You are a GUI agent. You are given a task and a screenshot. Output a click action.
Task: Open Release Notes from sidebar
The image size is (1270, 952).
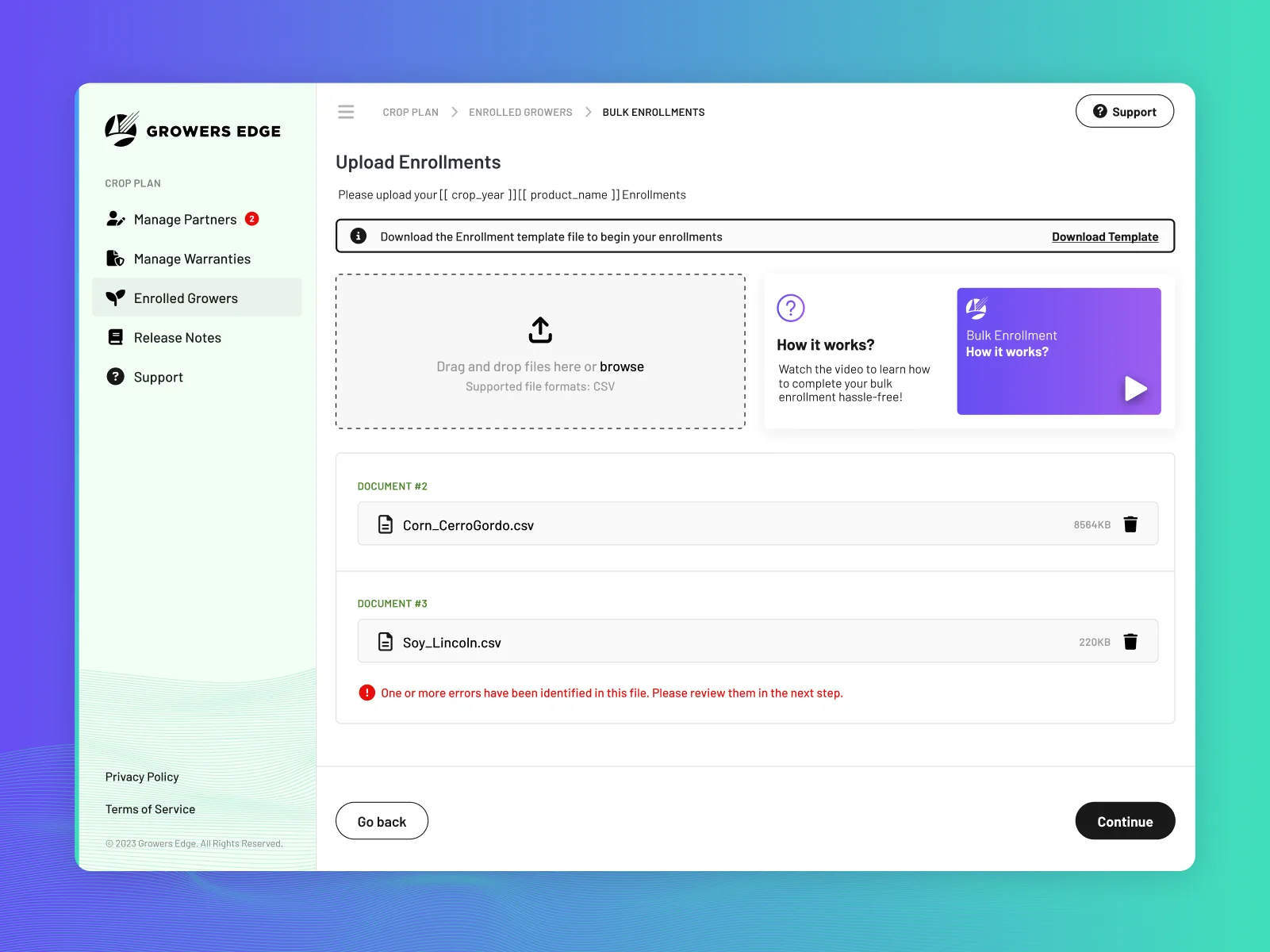(x=177, y=338)
